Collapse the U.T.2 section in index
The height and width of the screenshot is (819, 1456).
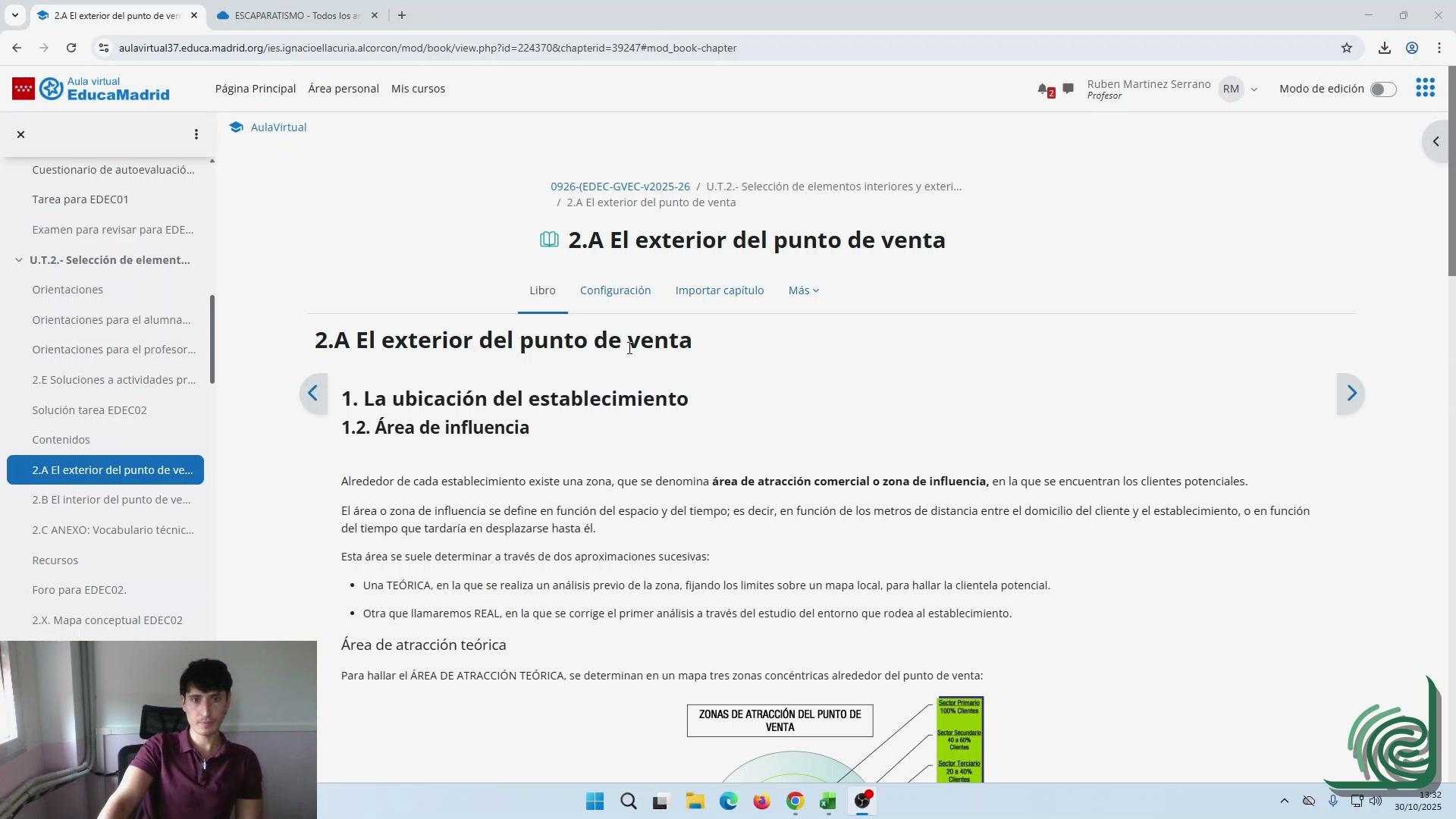pyautogui.click(x=19, y=260)
